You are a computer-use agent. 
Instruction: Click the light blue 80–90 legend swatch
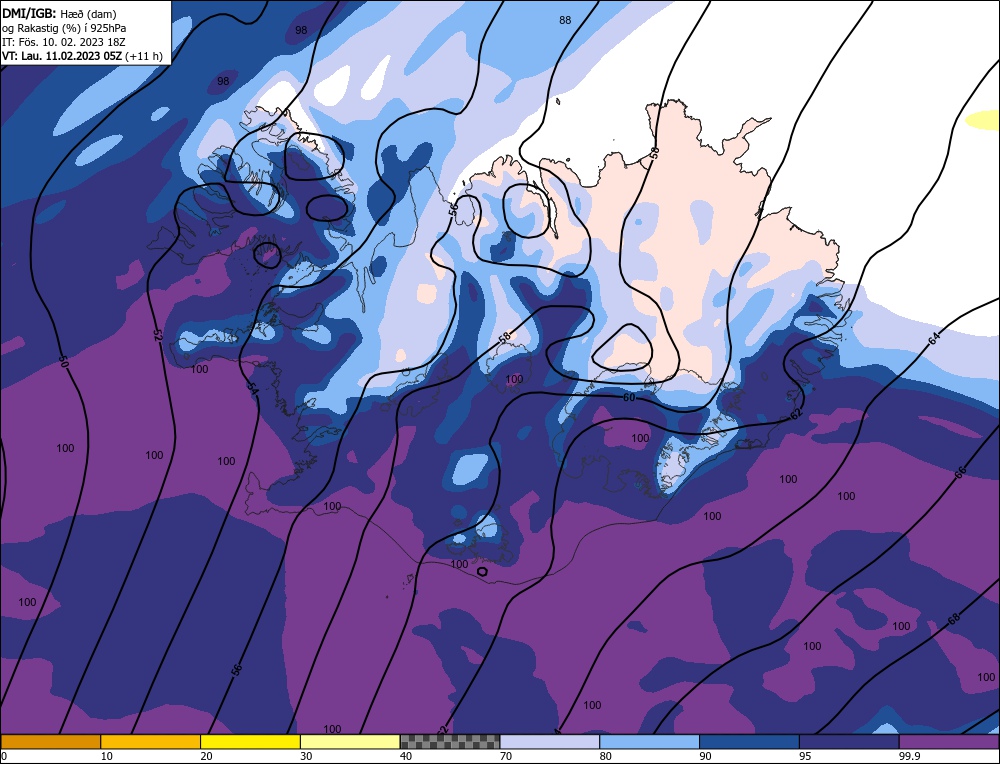click(650, 742)
